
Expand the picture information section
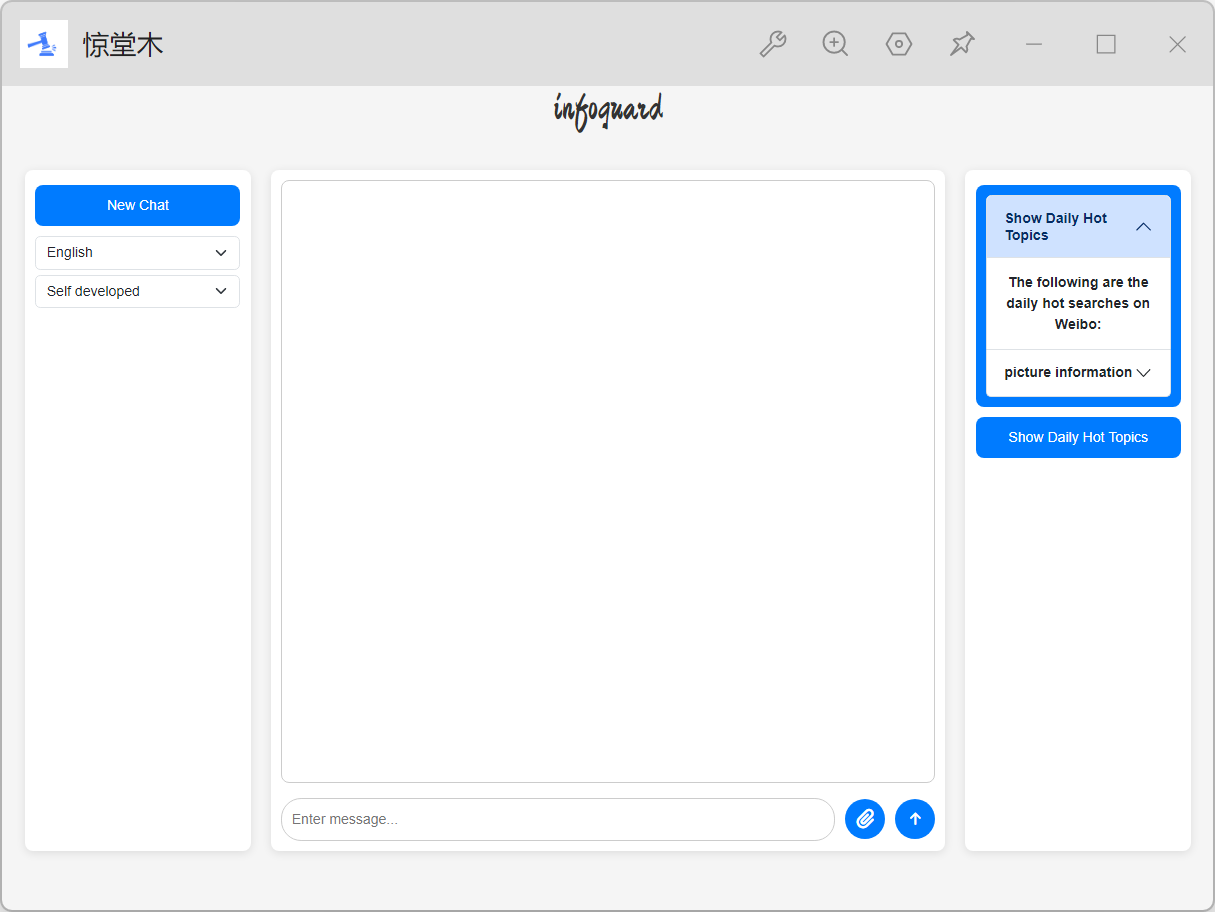[1078, 372]
